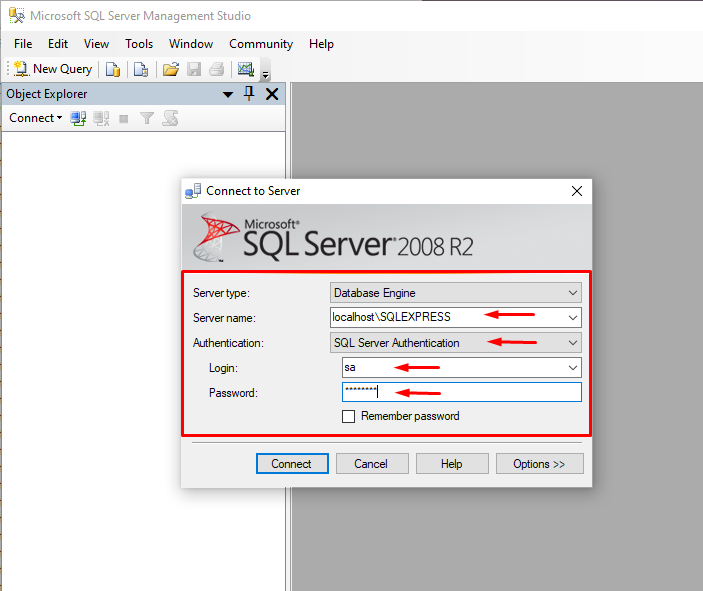Click the Options >> button

click(539, 463)
